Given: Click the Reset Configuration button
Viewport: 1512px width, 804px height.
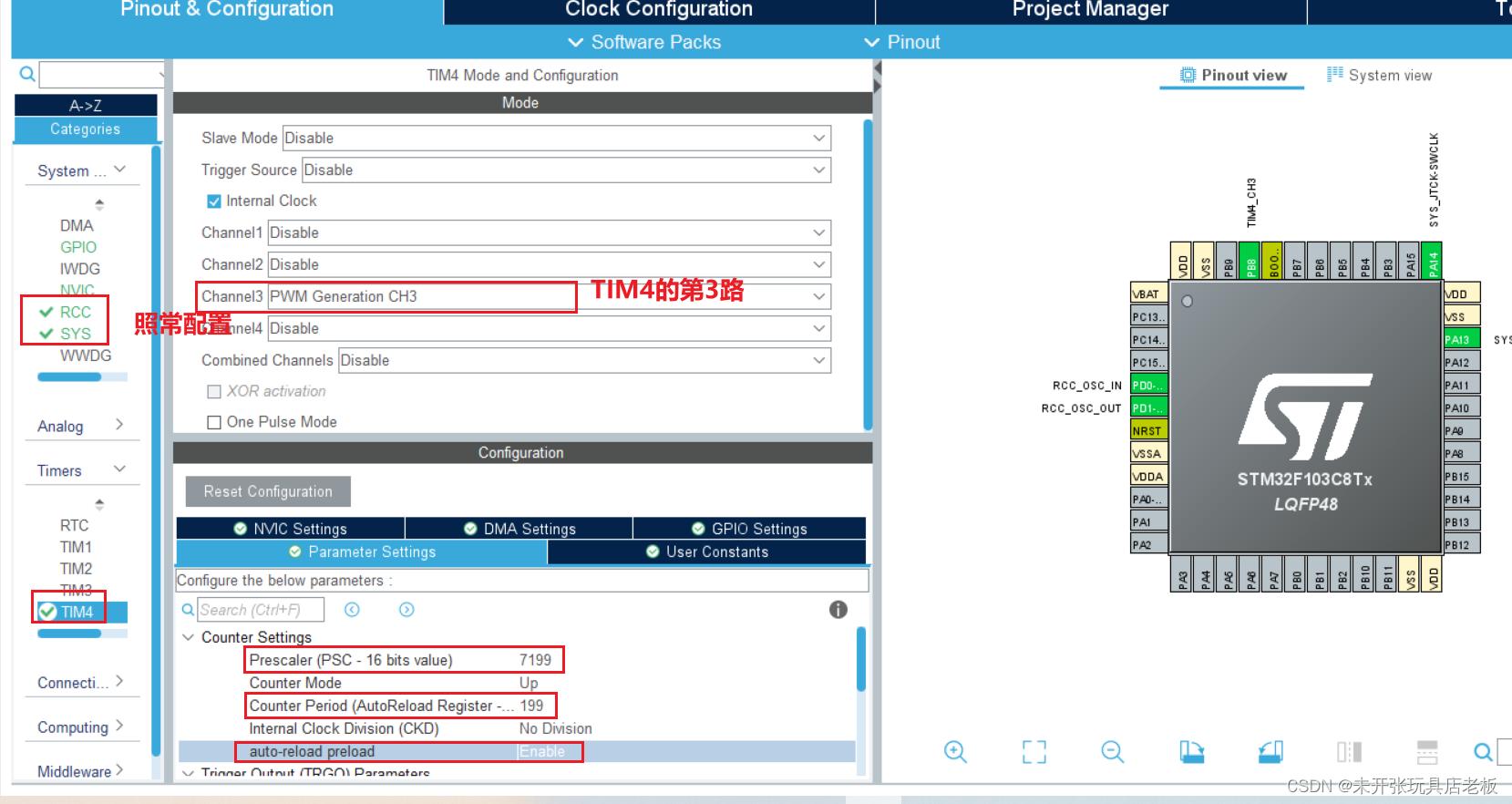Looking at the screenshot, I should 268,491.
